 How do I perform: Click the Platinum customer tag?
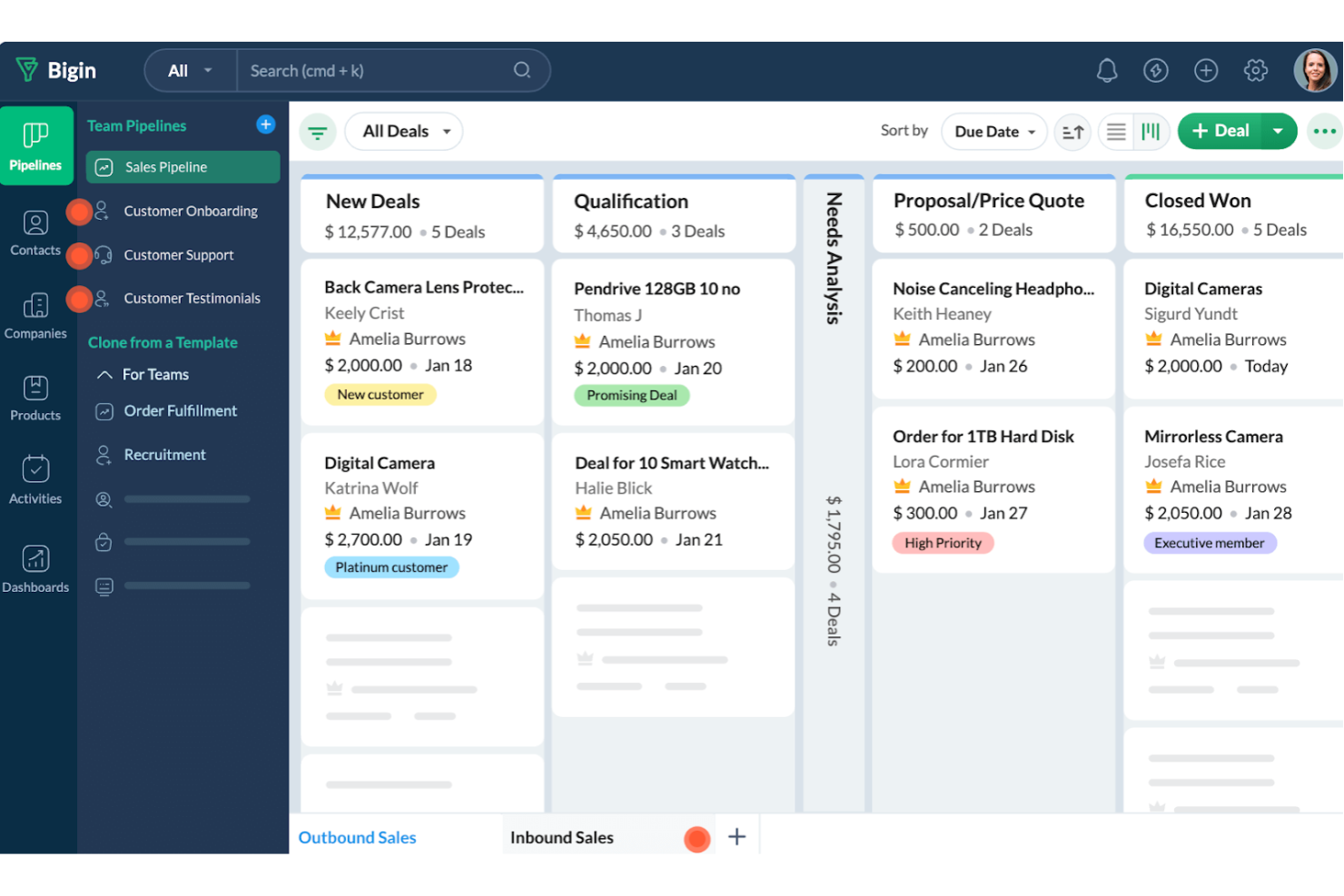click(391, 566)
